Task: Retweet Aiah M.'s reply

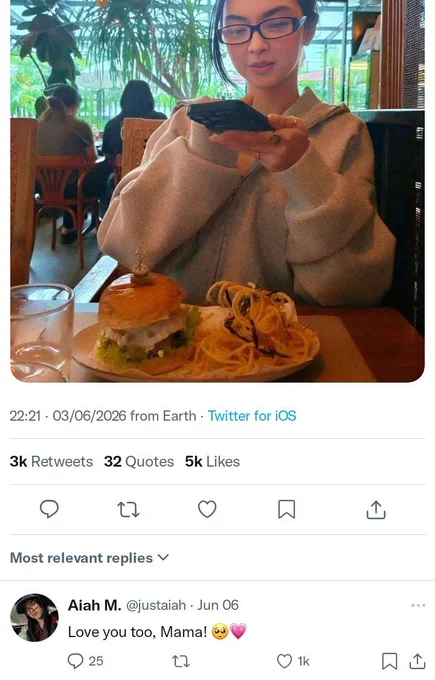Action: pyautogui.click(x=181, y=661)
